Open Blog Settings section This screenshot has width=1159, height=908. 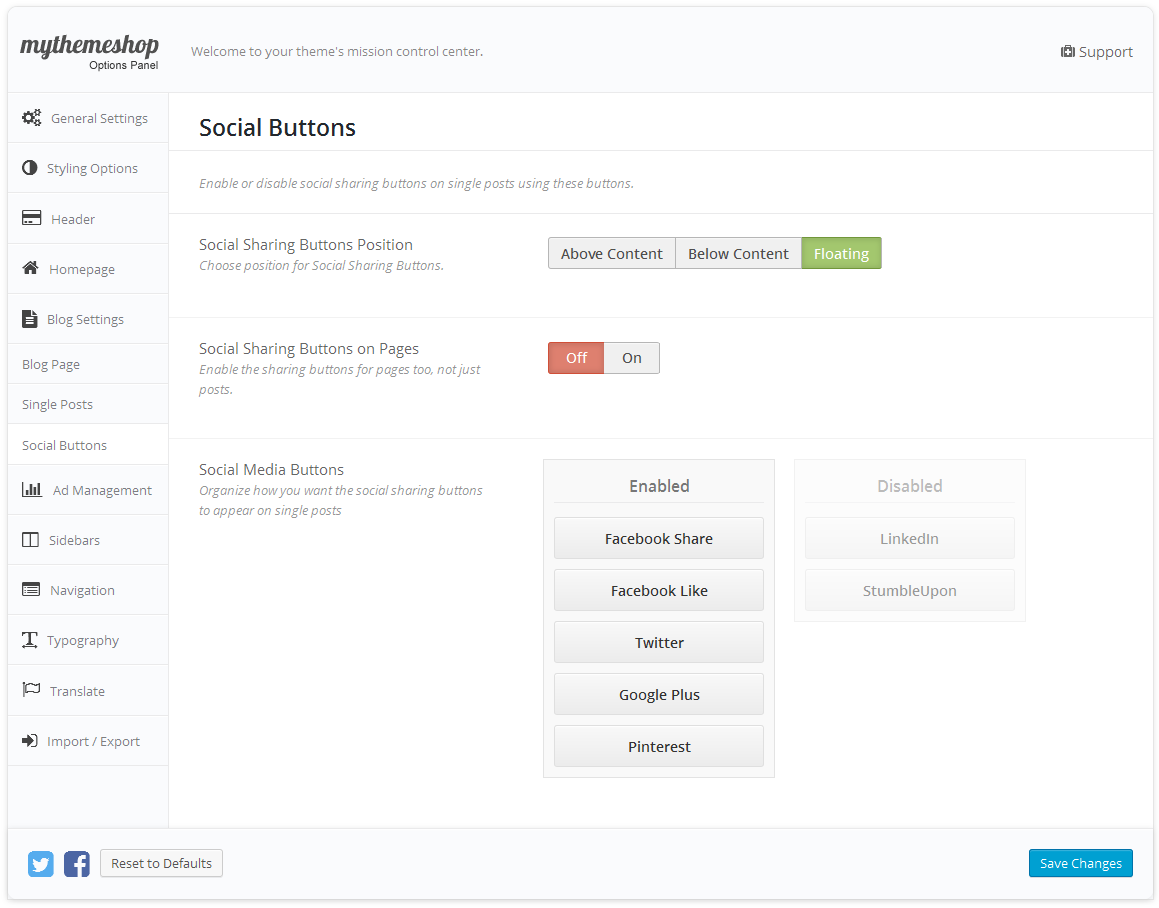tap(86, 319)
